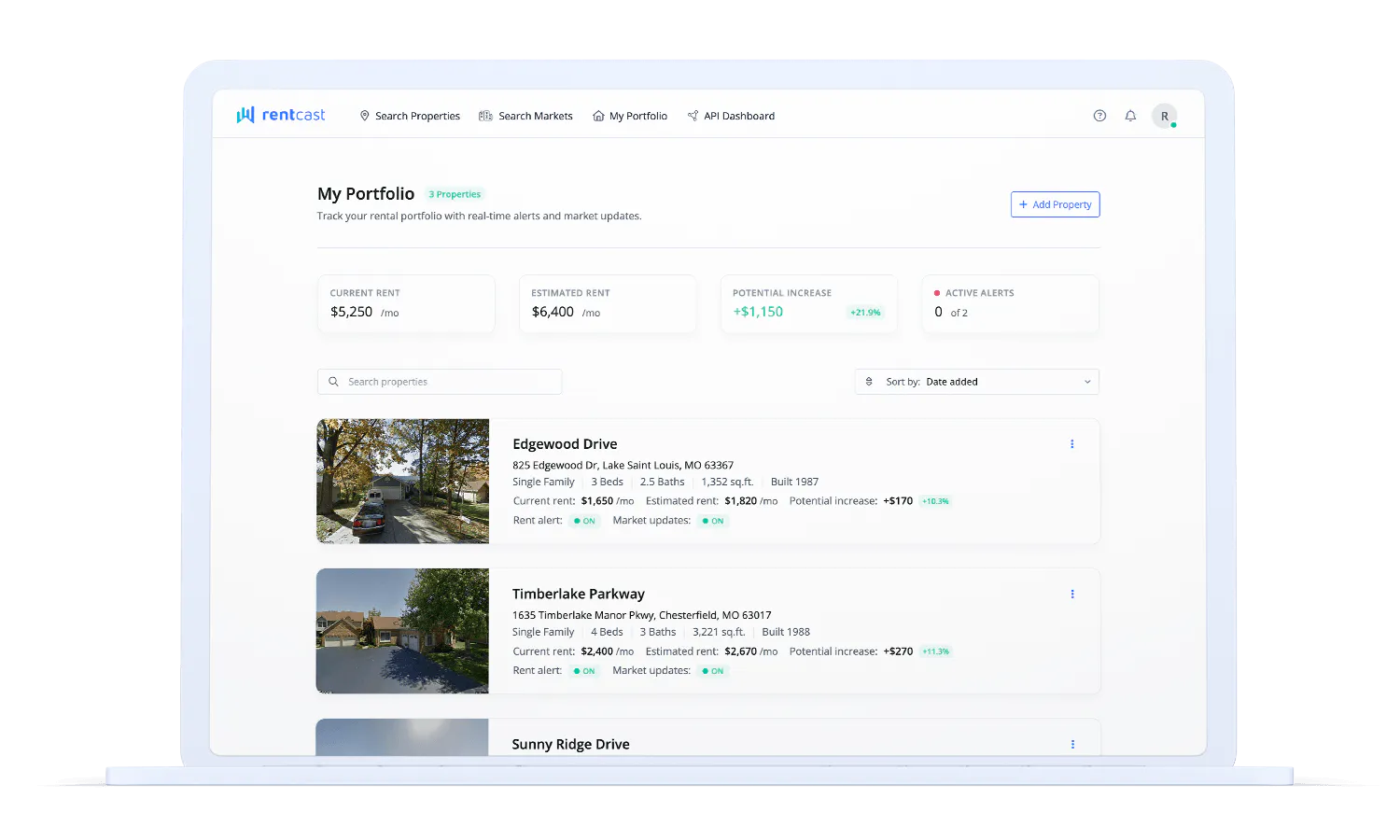Open Edgewood Drive property photo
This screenshot has height=840, width=1400.
pos(402,481)
